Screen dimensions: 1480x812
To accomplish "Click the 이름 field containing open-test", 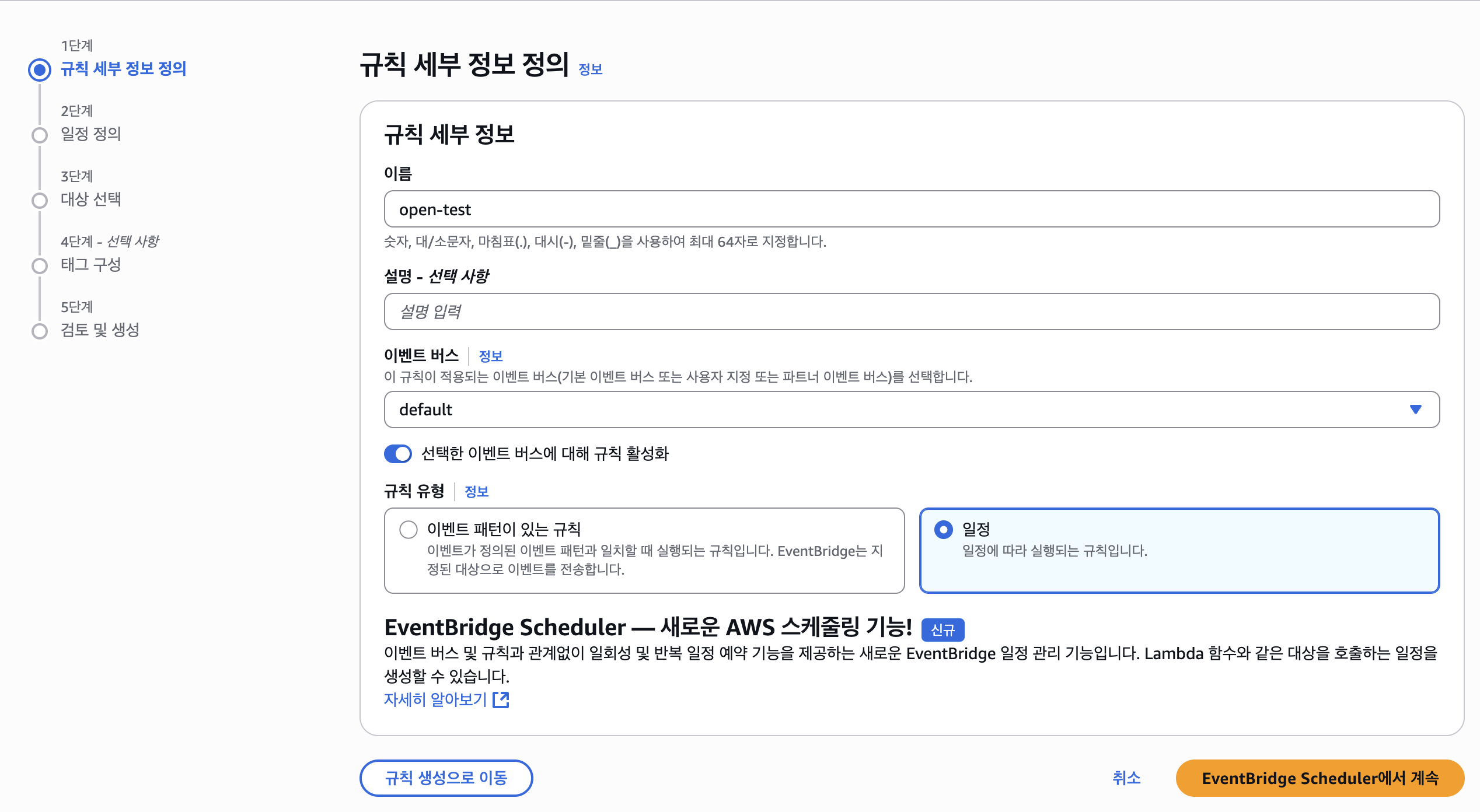I will pyautogui.click(x=910, y=209).
